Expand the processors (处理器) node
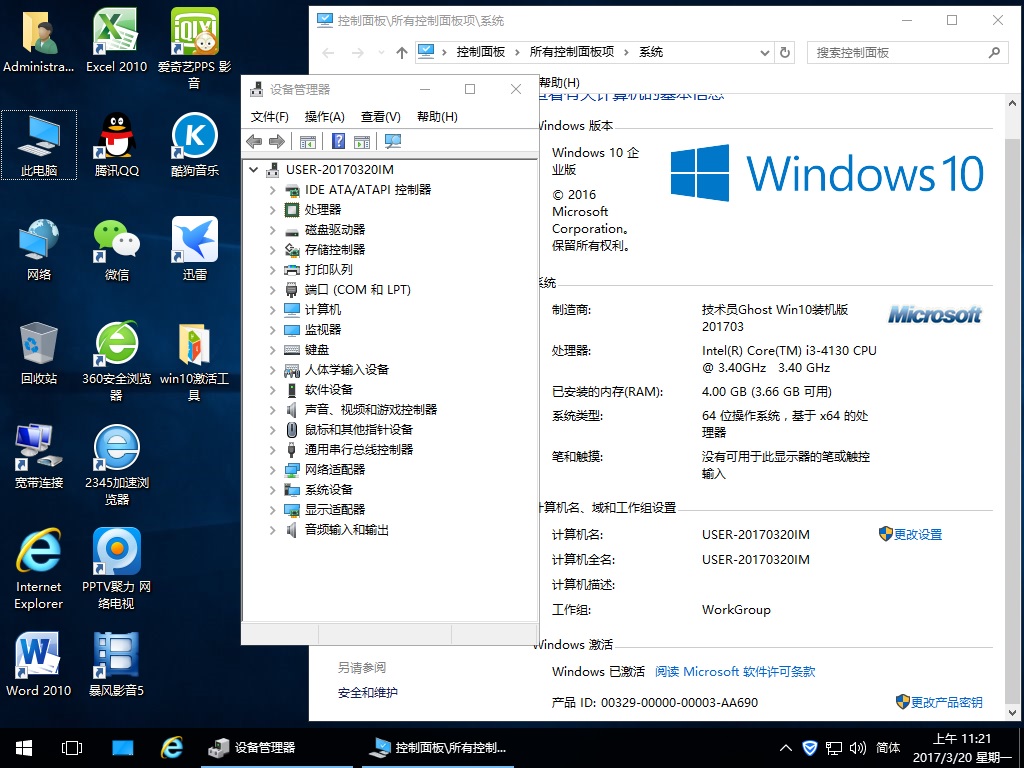This screenshot has width=1024, height=768. coord(272,210)
